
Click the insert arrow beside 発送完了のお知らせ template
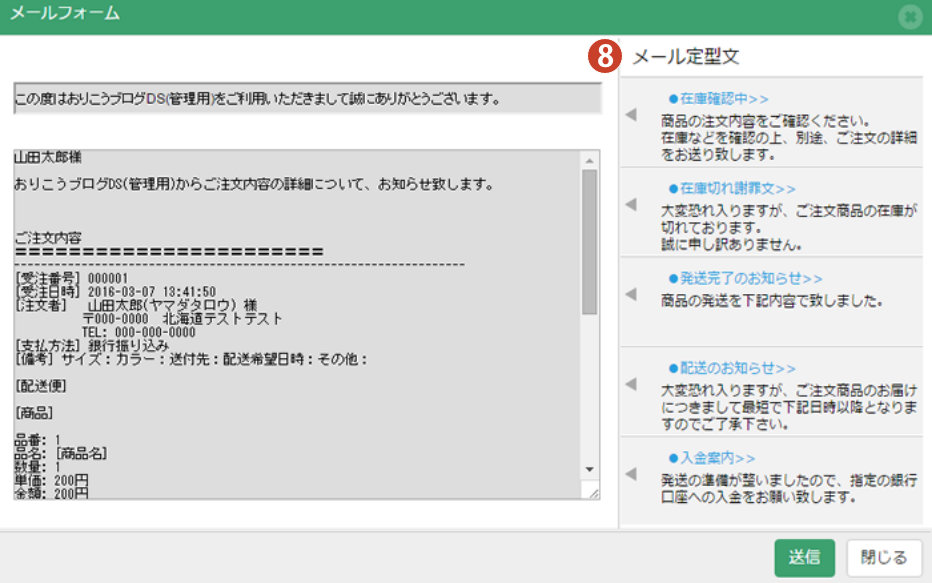[x=630, y=294]
